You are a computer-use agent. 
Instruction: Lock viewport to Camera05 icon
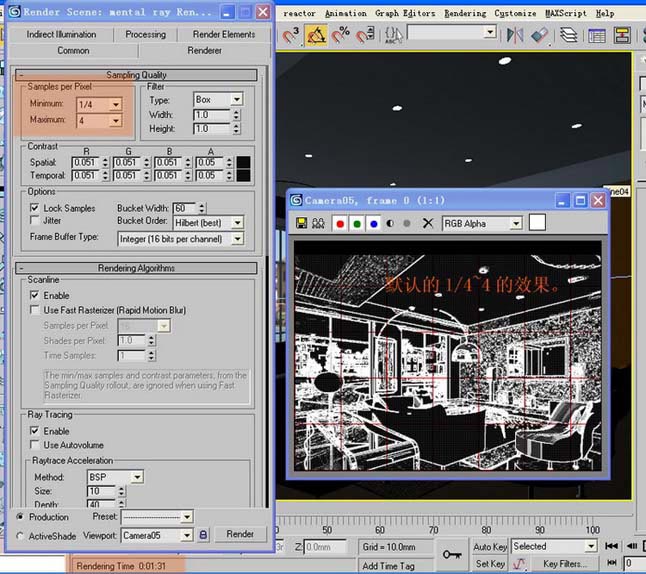pos(203,535)
